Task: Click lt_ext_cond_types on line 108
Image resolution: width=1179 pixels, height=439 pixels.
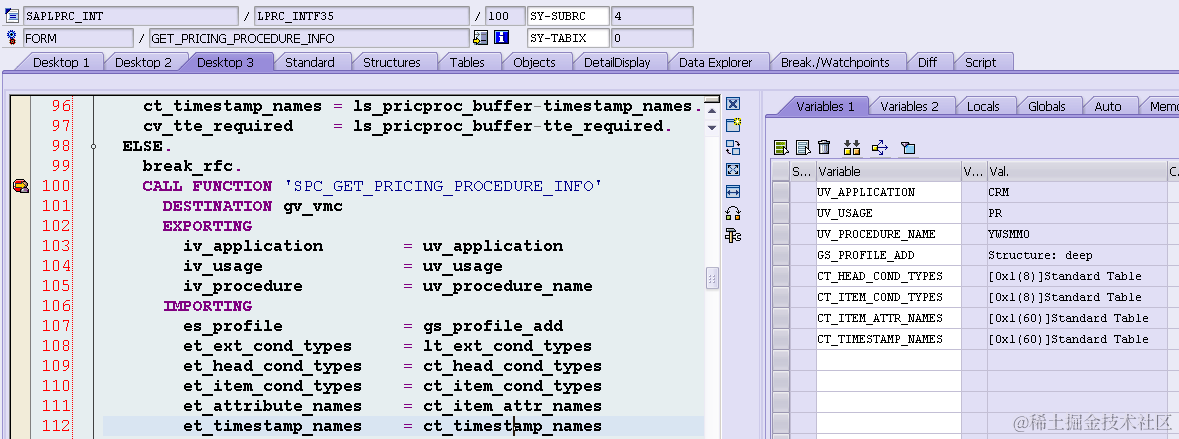Action: [508, 347]
